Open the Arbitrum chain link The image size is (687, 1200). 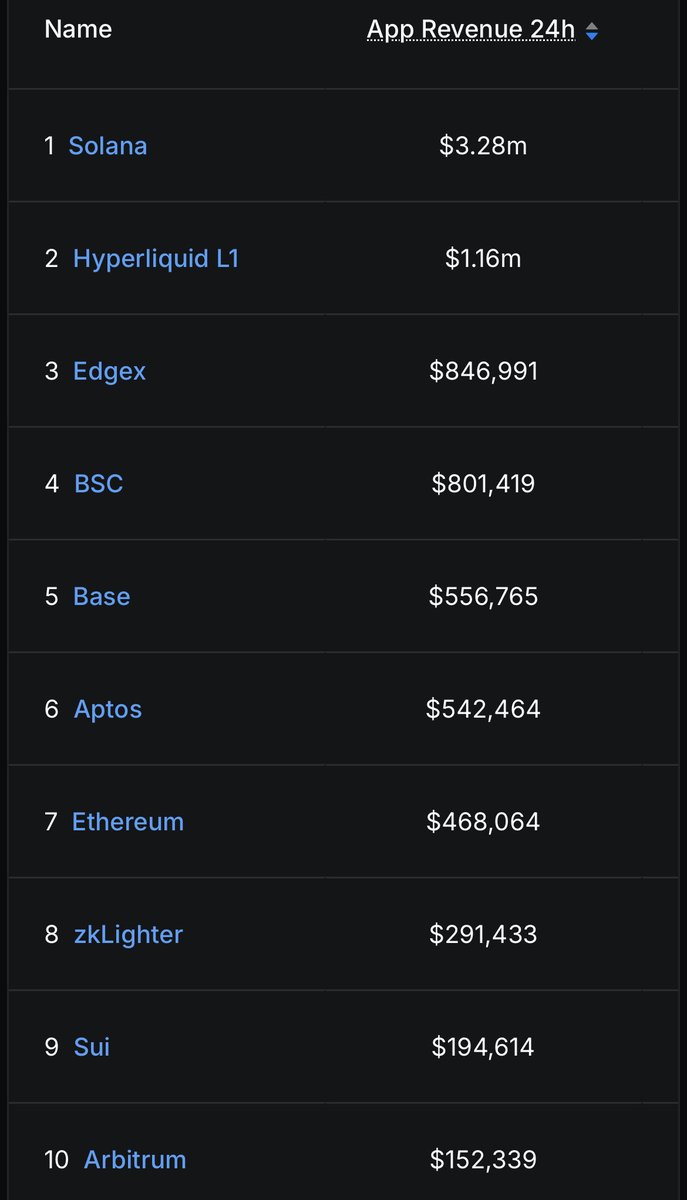click(x=135, y=1160)
